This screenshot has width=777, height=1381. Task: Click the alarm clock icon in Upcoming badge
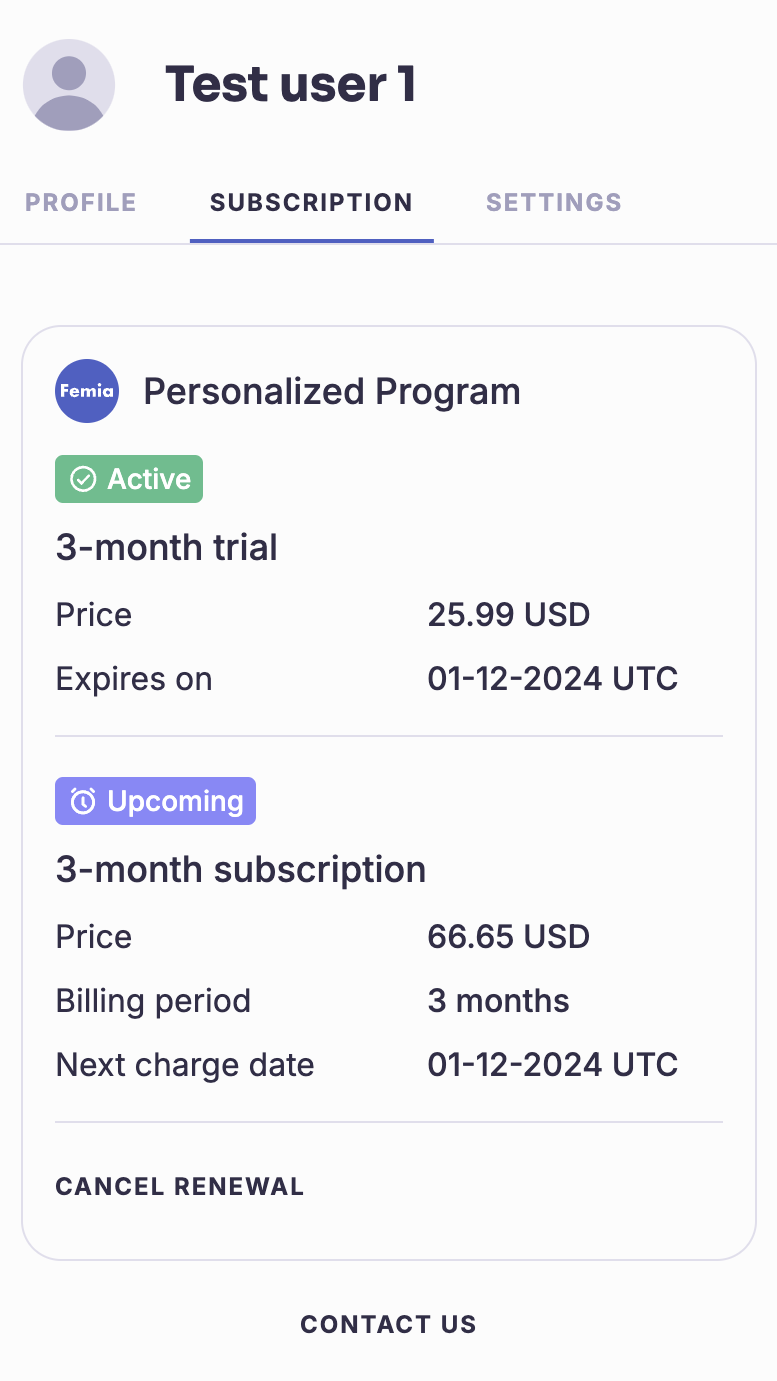[x=83, y=802]
